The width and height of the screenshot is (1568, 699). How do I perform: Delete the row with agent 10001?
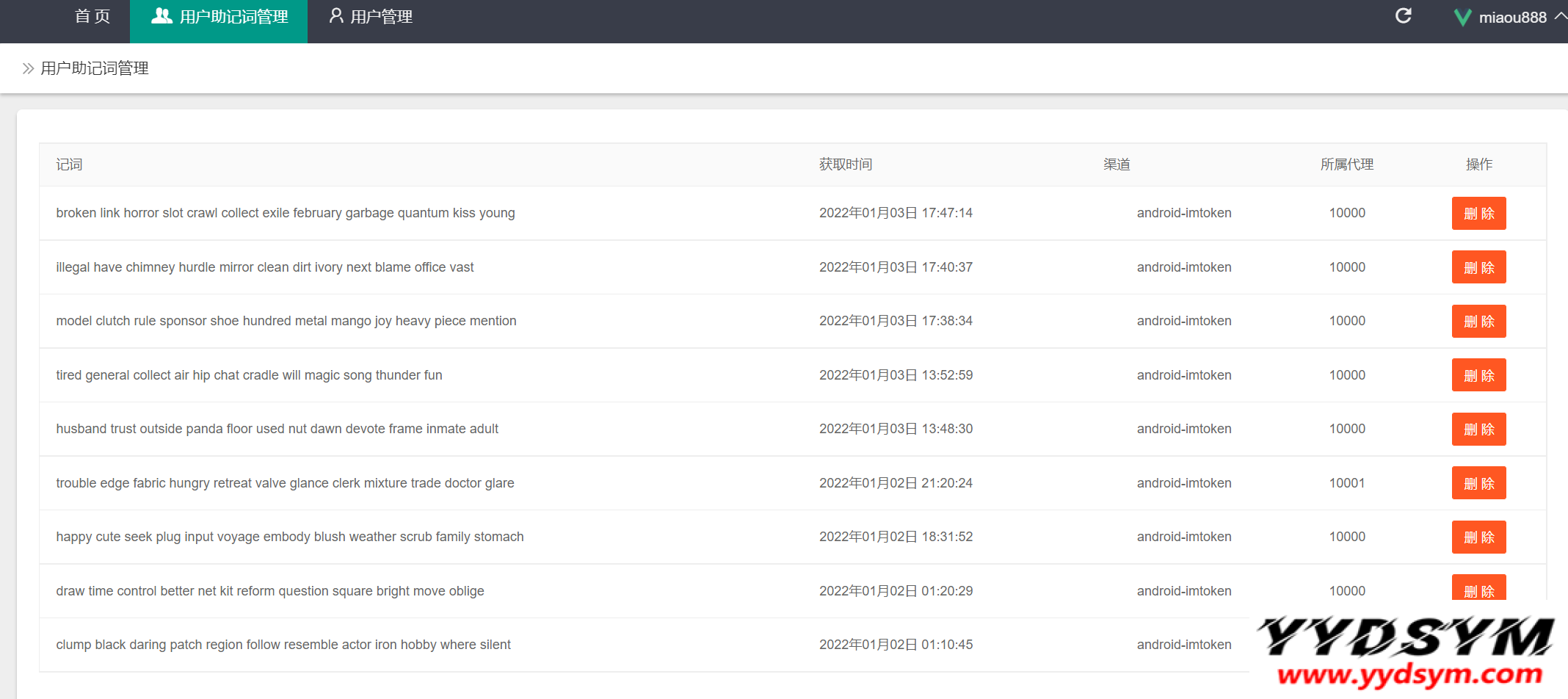tap(1478, 483)
